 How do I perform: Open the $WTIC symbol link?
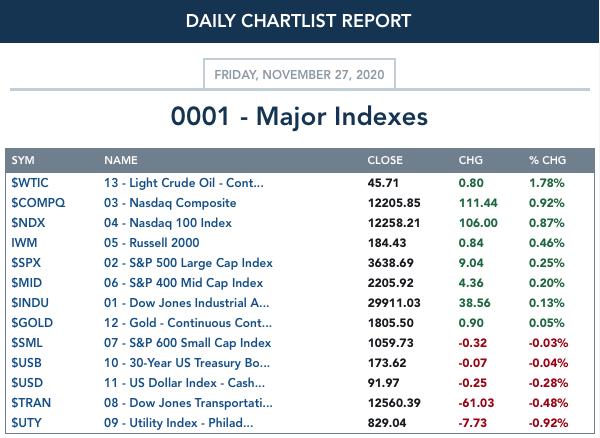pyautogui.click(x=30, y=183)
